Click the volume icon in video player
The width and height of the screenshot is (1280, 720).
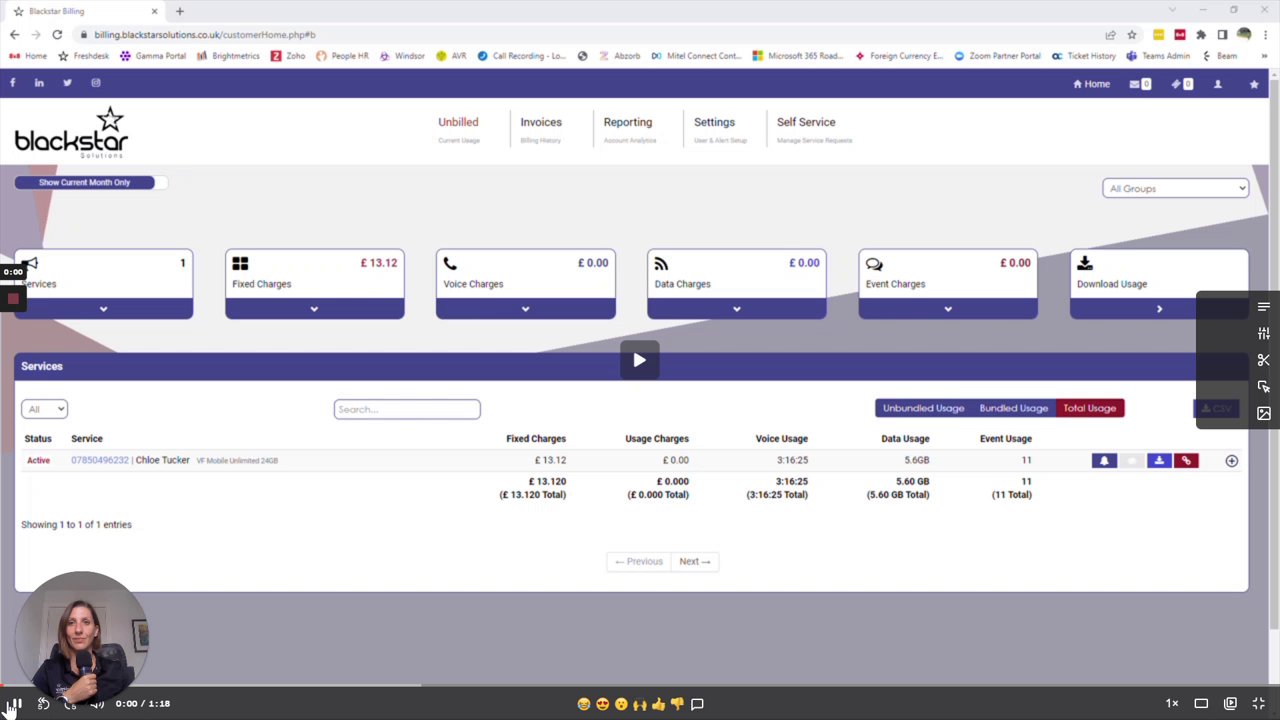pos(97,704)
